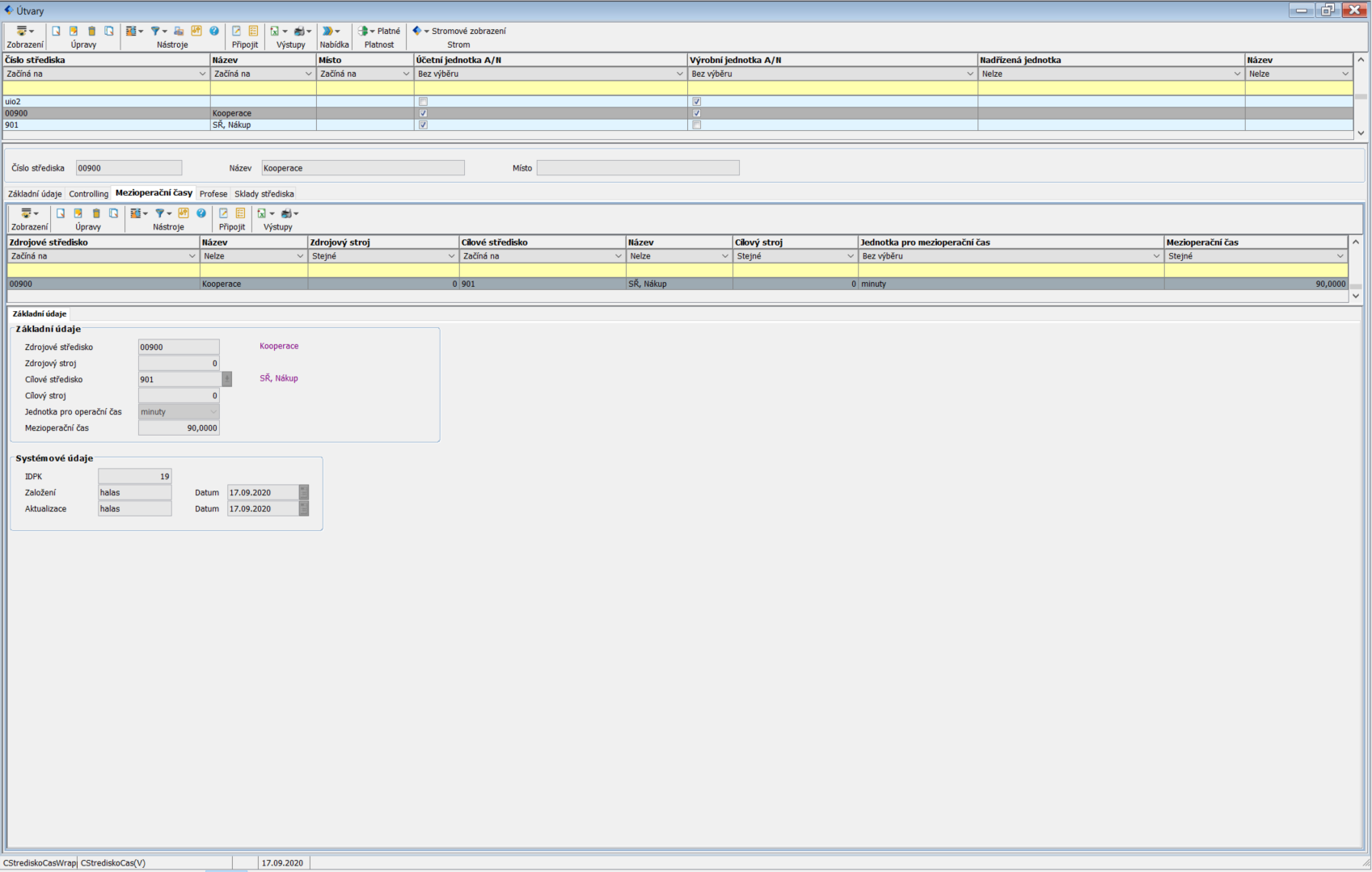The width and height of the screenshot is (1372, 872).
Task: Click the Místo input field
Action: click(x=637, y=168)
